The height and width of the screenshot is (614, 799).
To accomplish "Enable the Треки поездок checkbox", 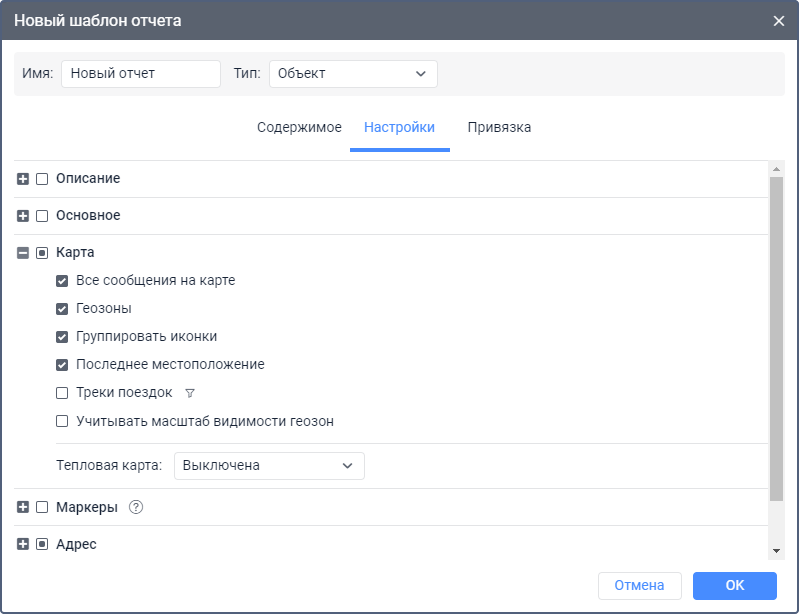I will 62,393.
